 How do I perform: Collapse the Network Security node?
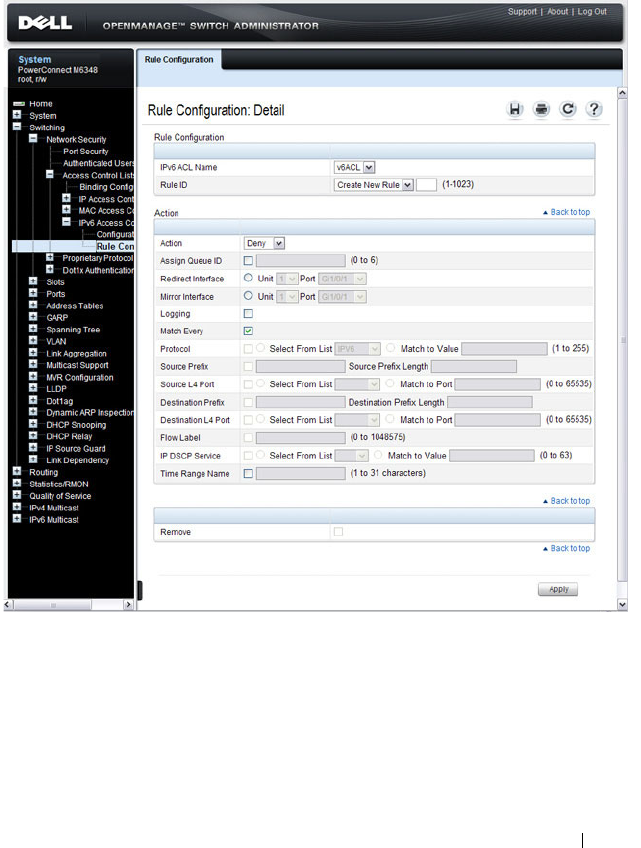click(34, 139)
